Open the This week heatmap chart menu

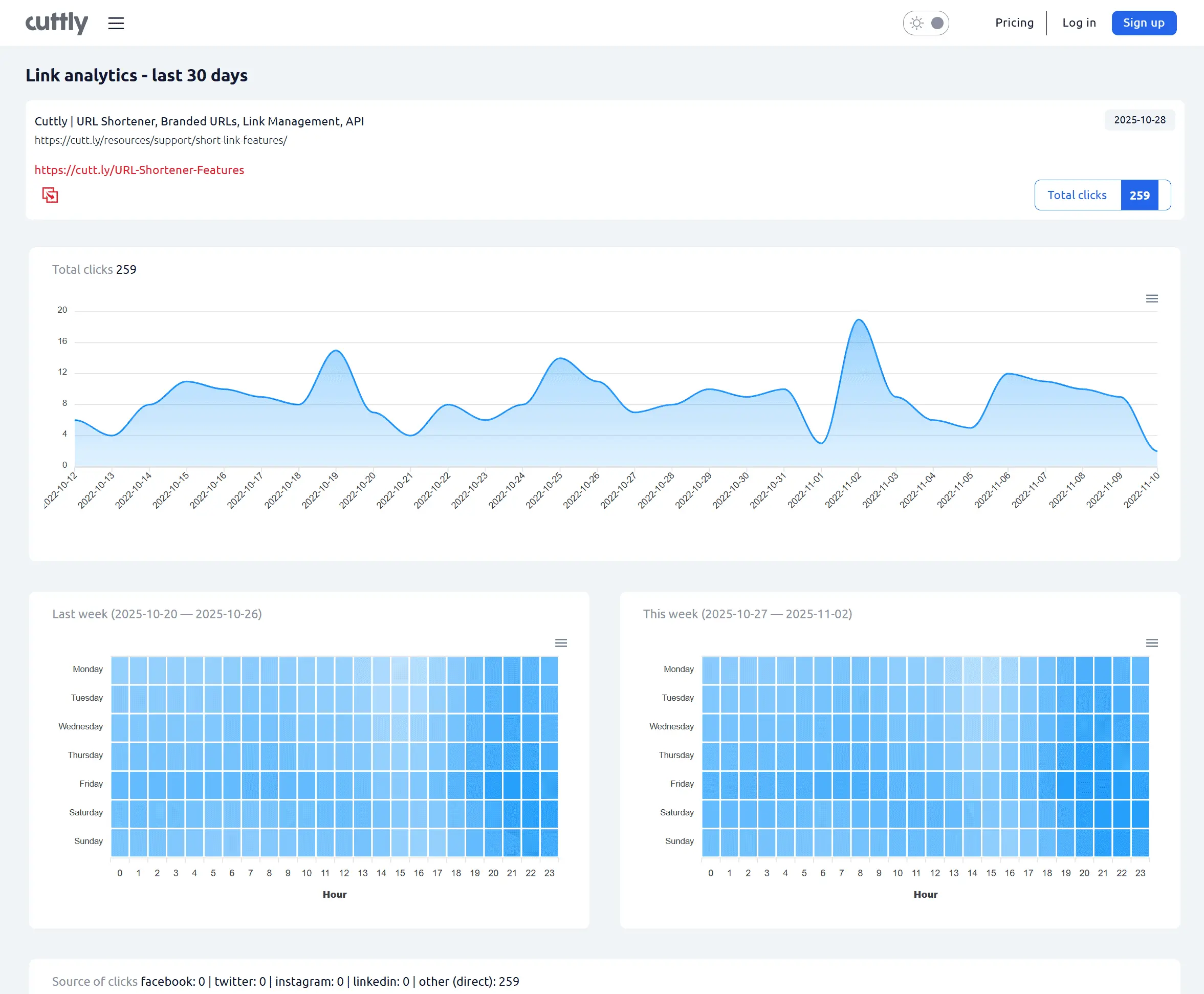(1151, 643)
